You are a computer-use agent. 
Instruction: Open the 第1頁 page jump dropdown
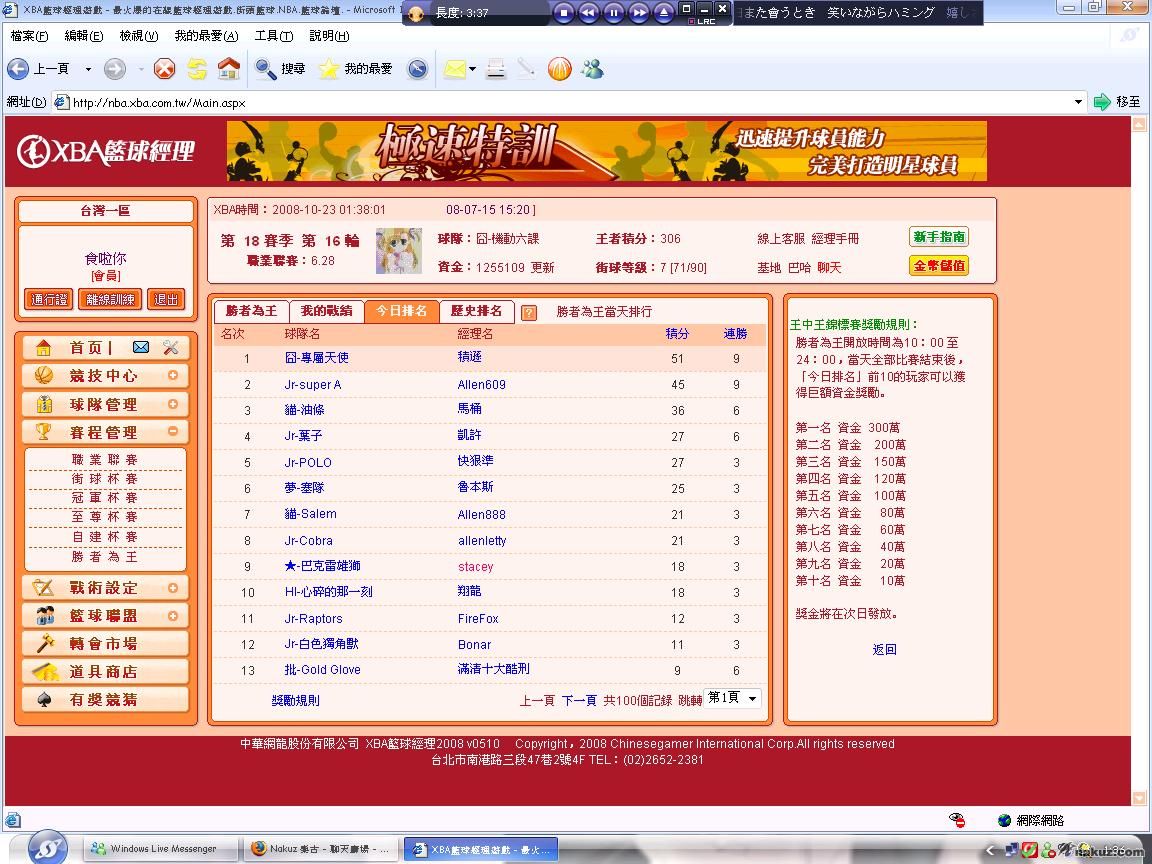coord(734,698)
